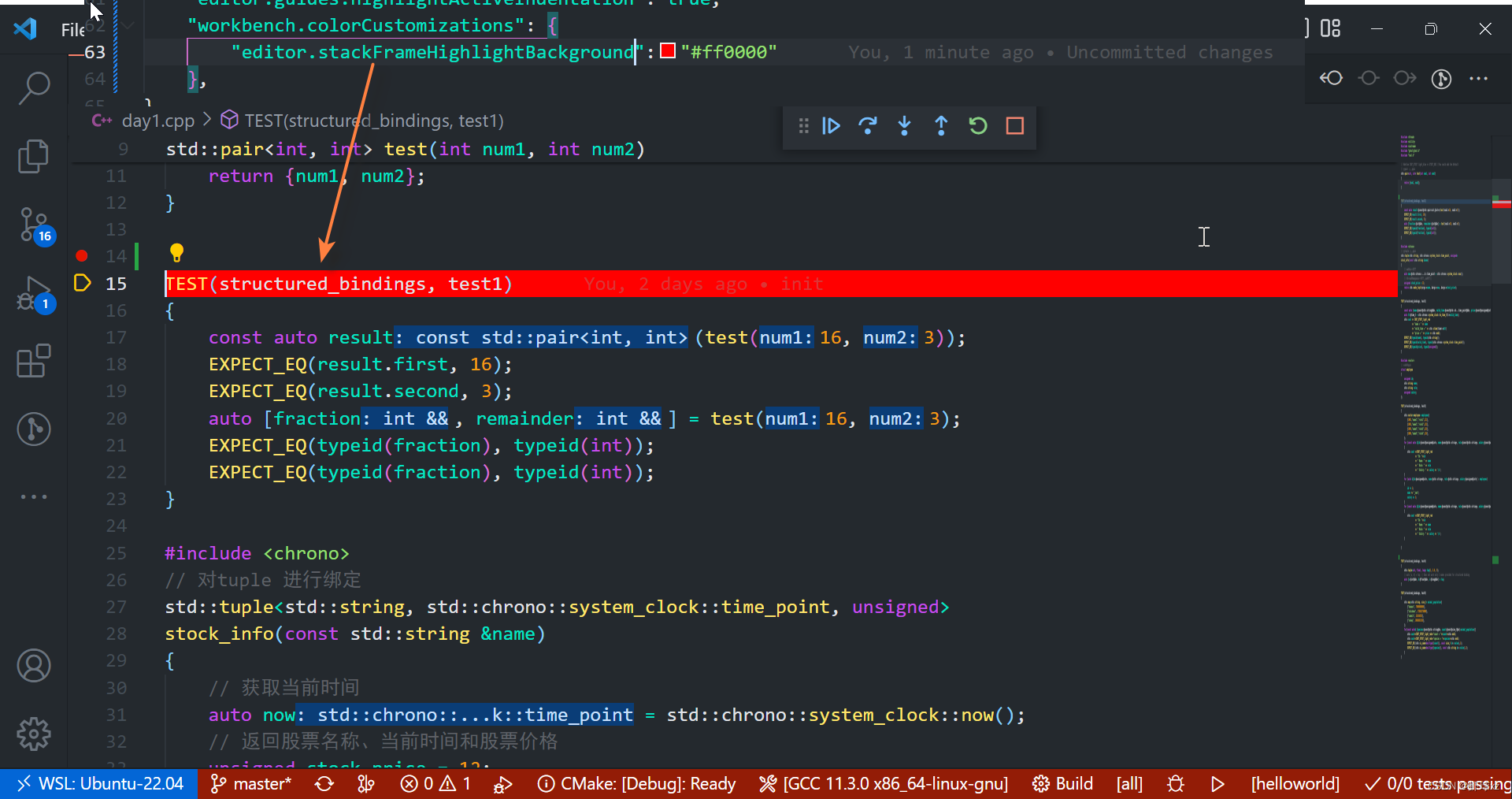1512x799 pixels.
Task: Open the customize layout icon
Action: [1331, 28]
